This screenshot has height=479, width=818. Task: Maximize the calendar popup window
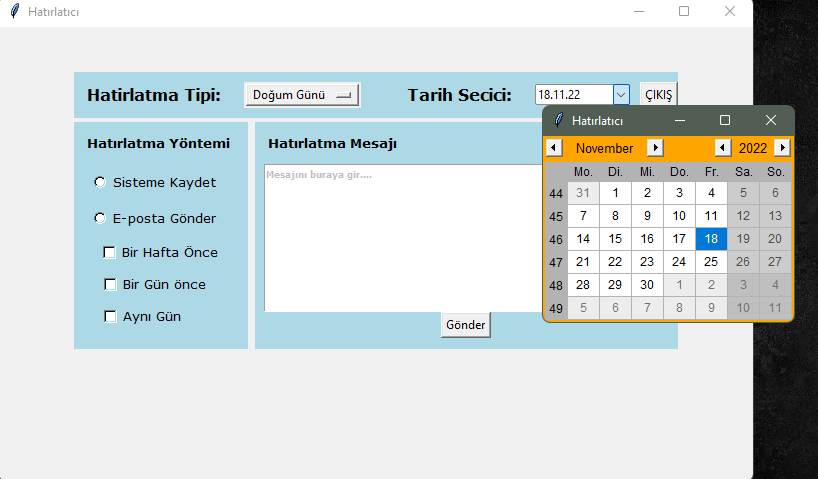(x=725, y=121)
